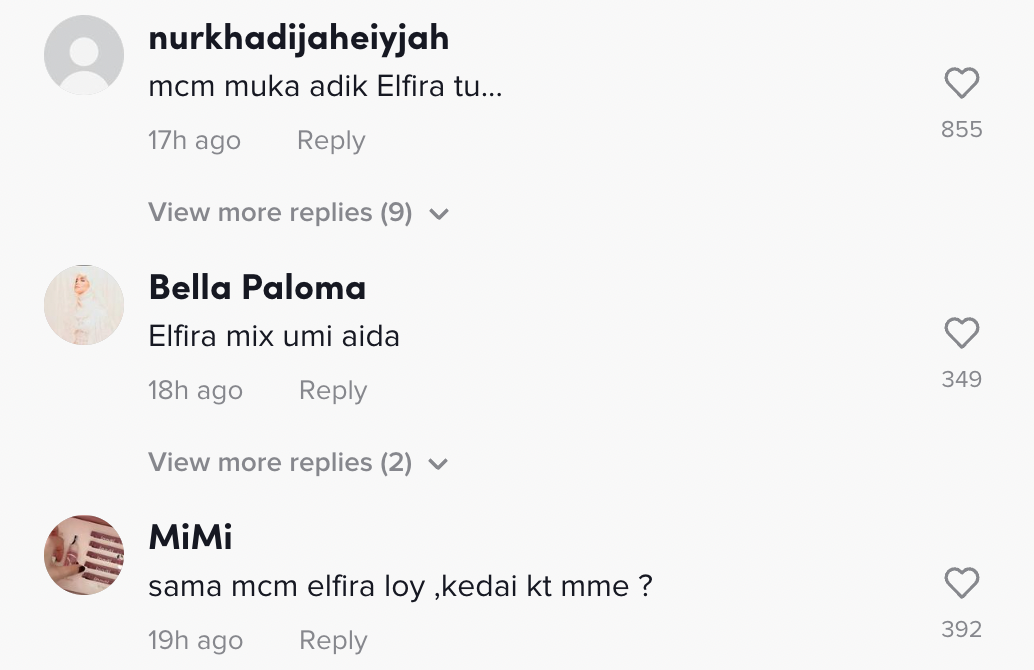Select the MiMi username
This screenshot has height=670, width=1034.
tap(190, 538)
